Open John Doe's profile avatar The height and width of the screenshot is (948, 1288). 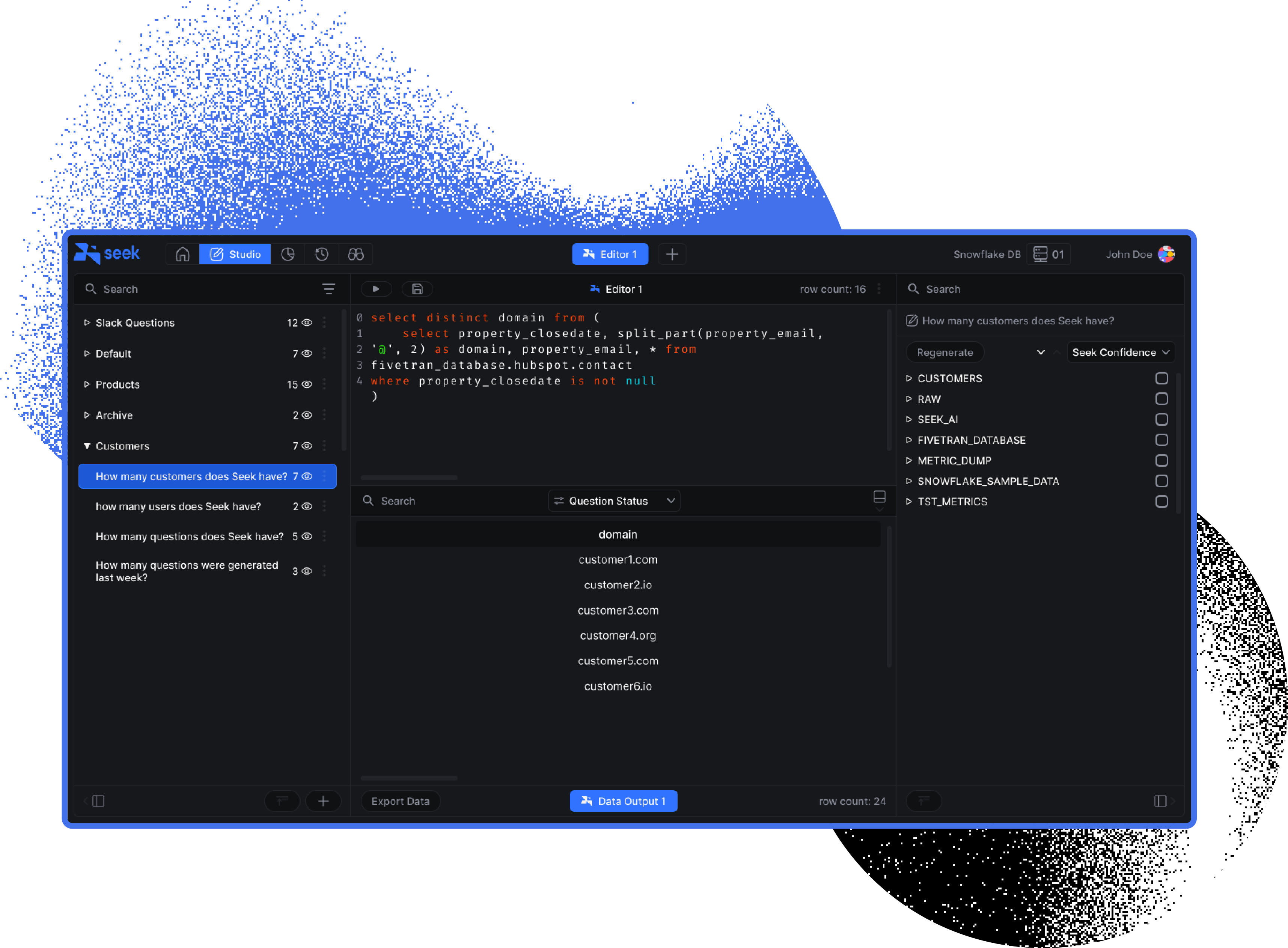point(1166,254)
